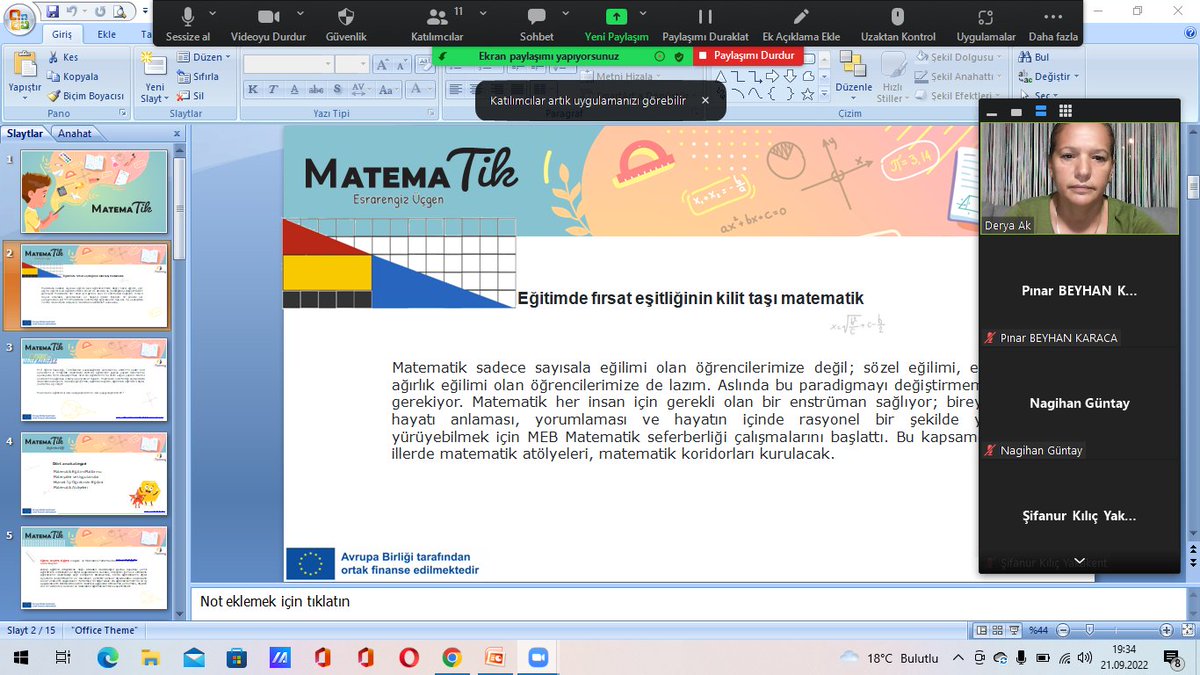Delete slide with Sil
Image resolution: width=1200 pixels, height=675 pixels.
[191, 96]
